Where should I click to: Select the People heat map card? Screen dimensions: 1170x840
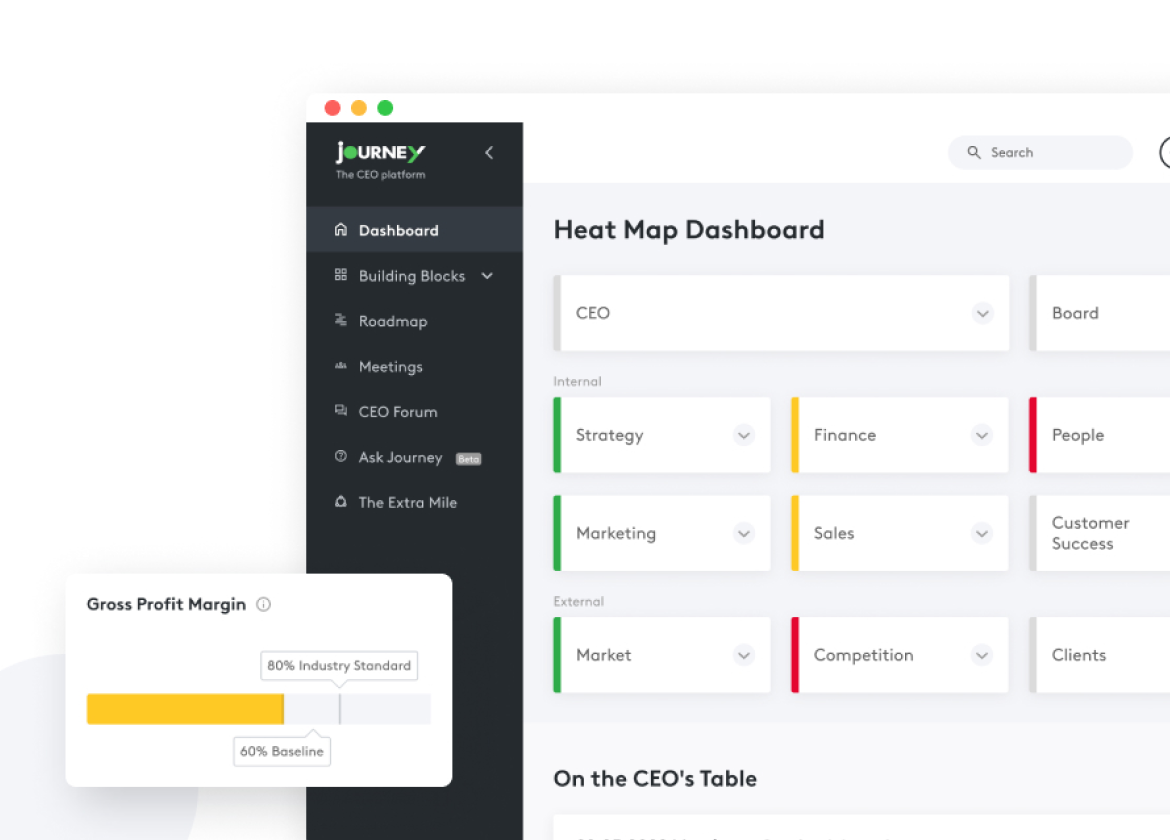pyautogui.click(x=1100, y=435)
